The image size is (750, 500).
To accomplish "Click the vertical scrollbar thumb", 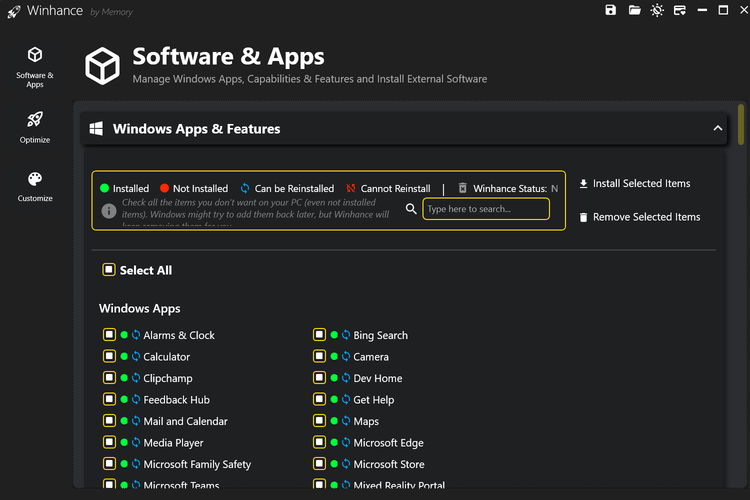I will 741,124.
